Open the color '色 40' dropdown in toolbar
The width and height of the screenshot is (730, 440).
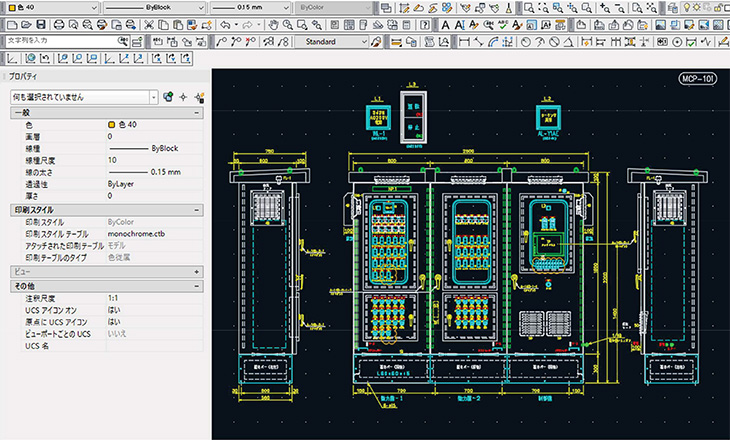click(x=94, y=7)
